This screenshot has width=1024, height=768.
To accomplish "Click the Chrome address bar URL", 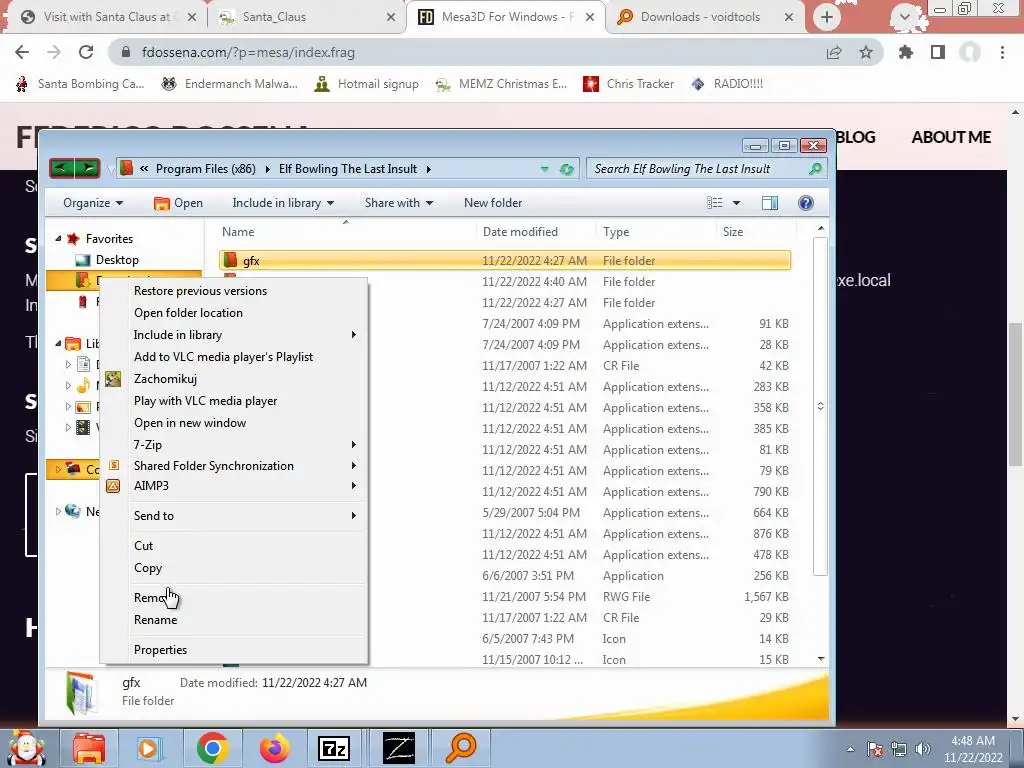I will 248,52.
